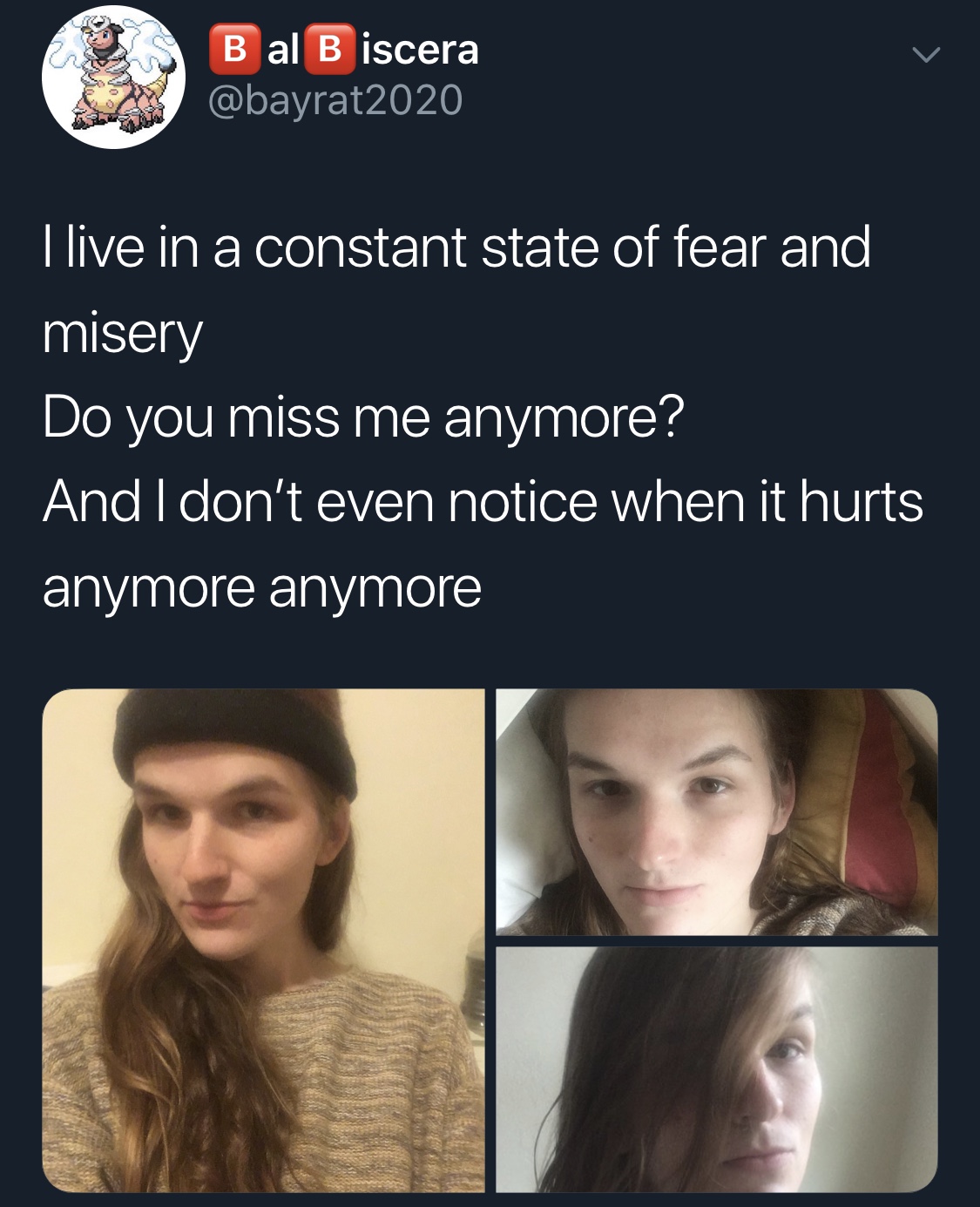Image resolution: width=980 pixels, height=1207 pixels.
Task: Click the second red B emoji in name
Action: [329, 50]
